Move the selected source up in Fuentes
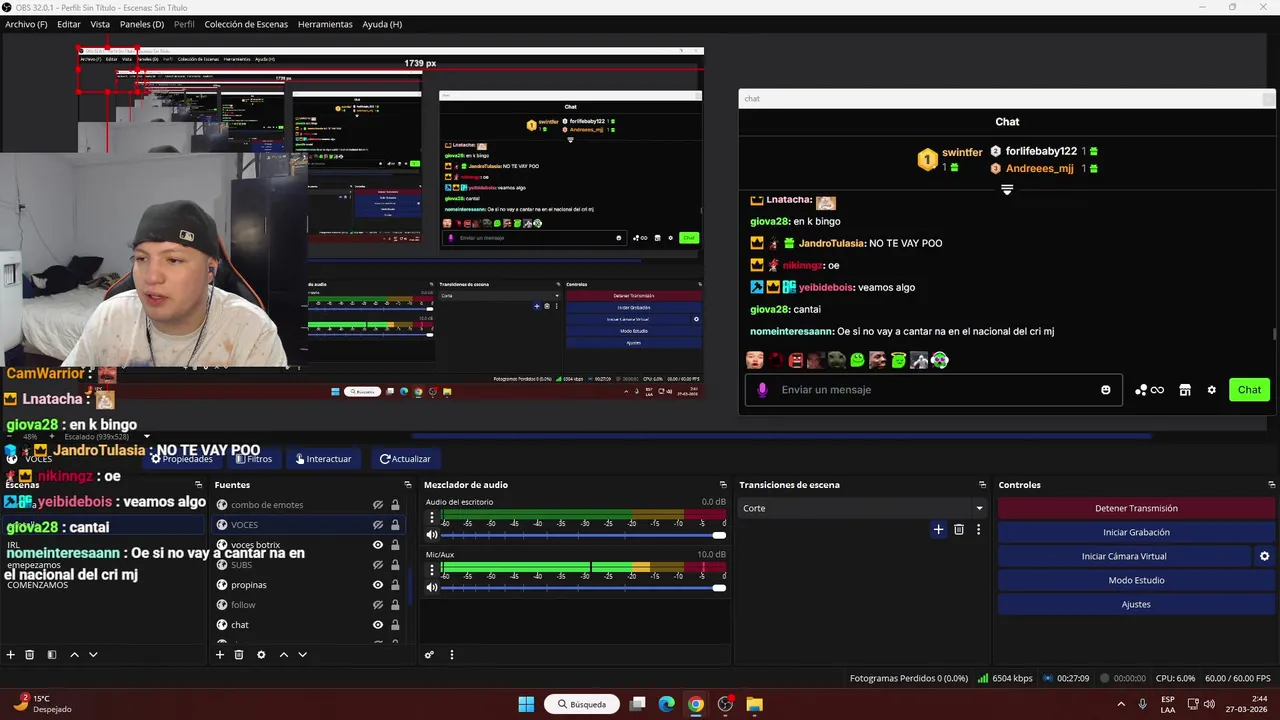The image size is (1280, 720). (283, 655)
